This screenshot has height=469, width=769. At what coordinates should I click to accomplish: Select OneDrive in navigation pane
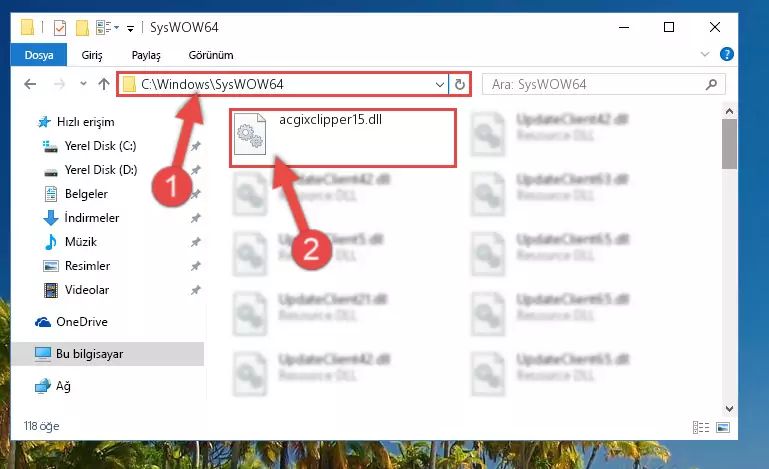(81, 322)
